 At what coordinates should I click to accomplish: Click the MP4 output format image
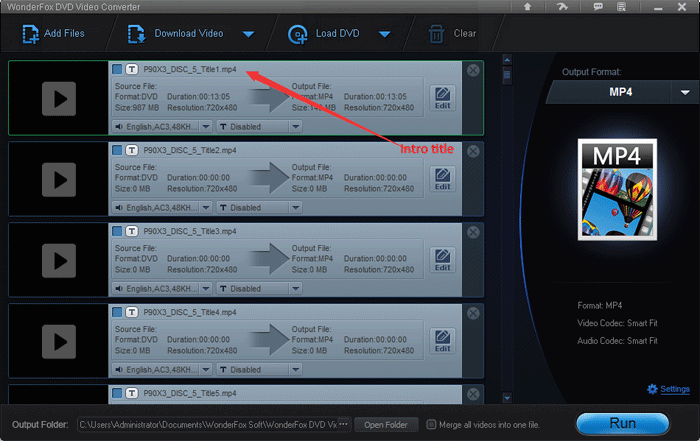(x=617, y=190)
